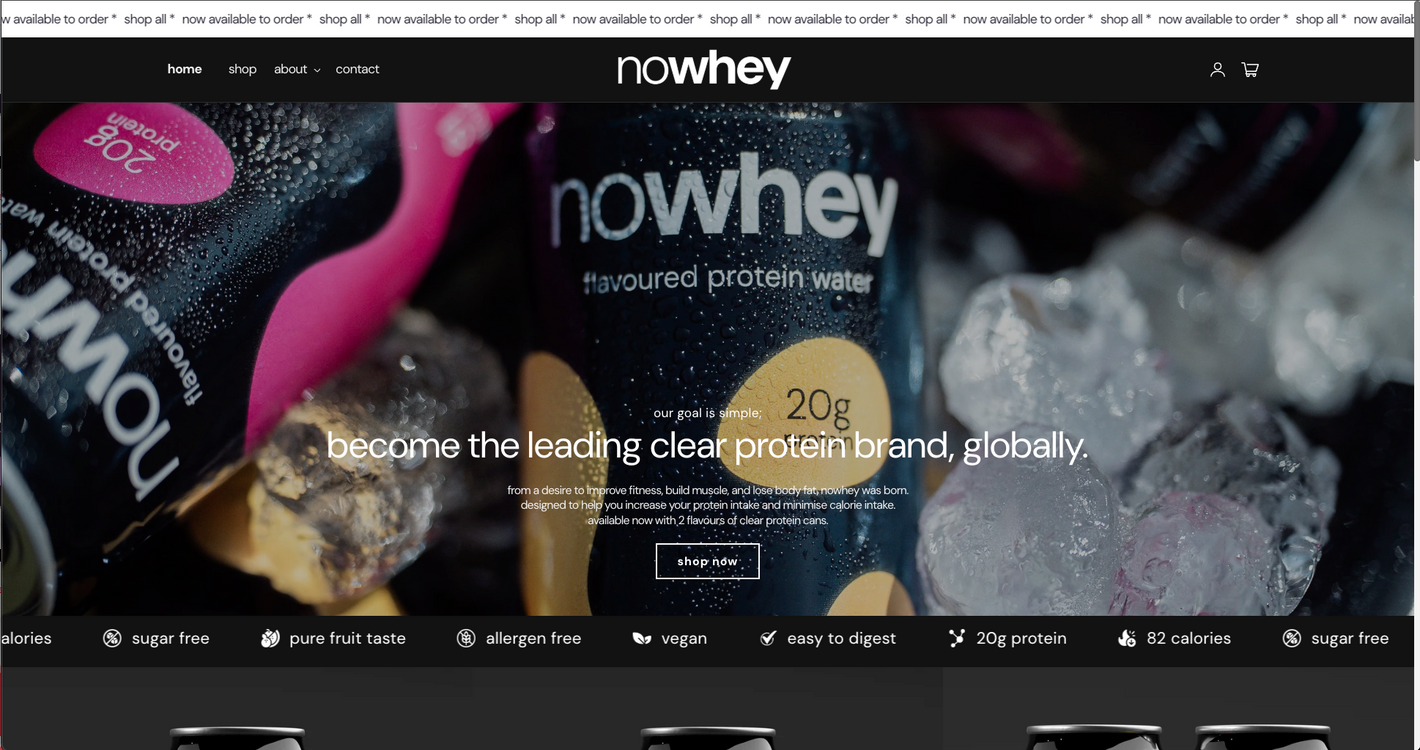Click the shop now button
The height and width of the screenshot is (750, 1420).
(x=707, y=561)
